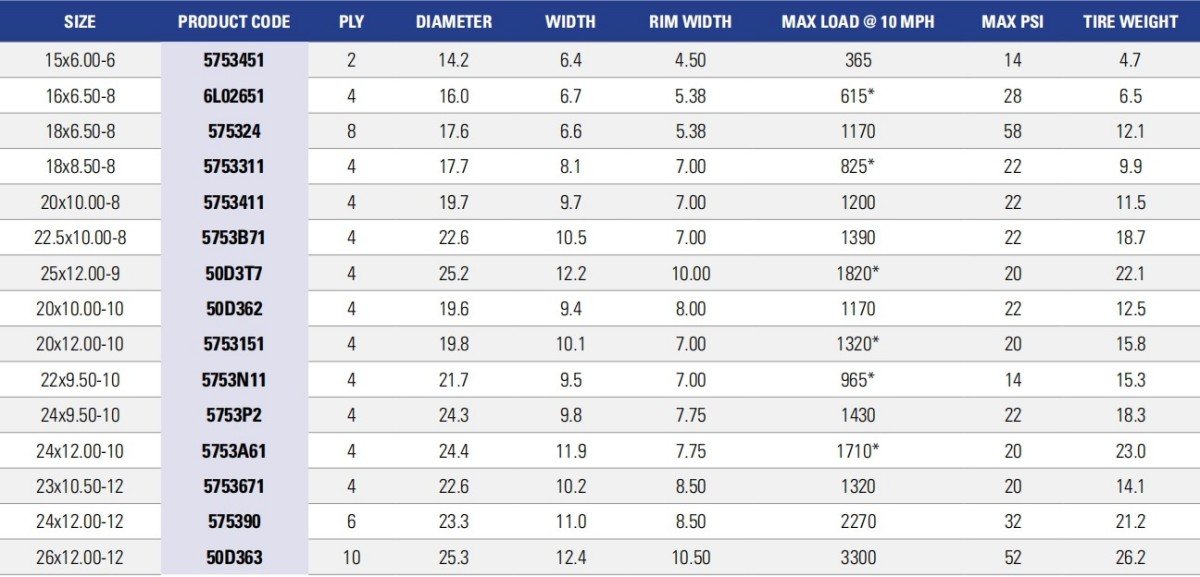Click product code 575324
The width and height of the screenshot is (1200, 577).
(x=234, y=131)
